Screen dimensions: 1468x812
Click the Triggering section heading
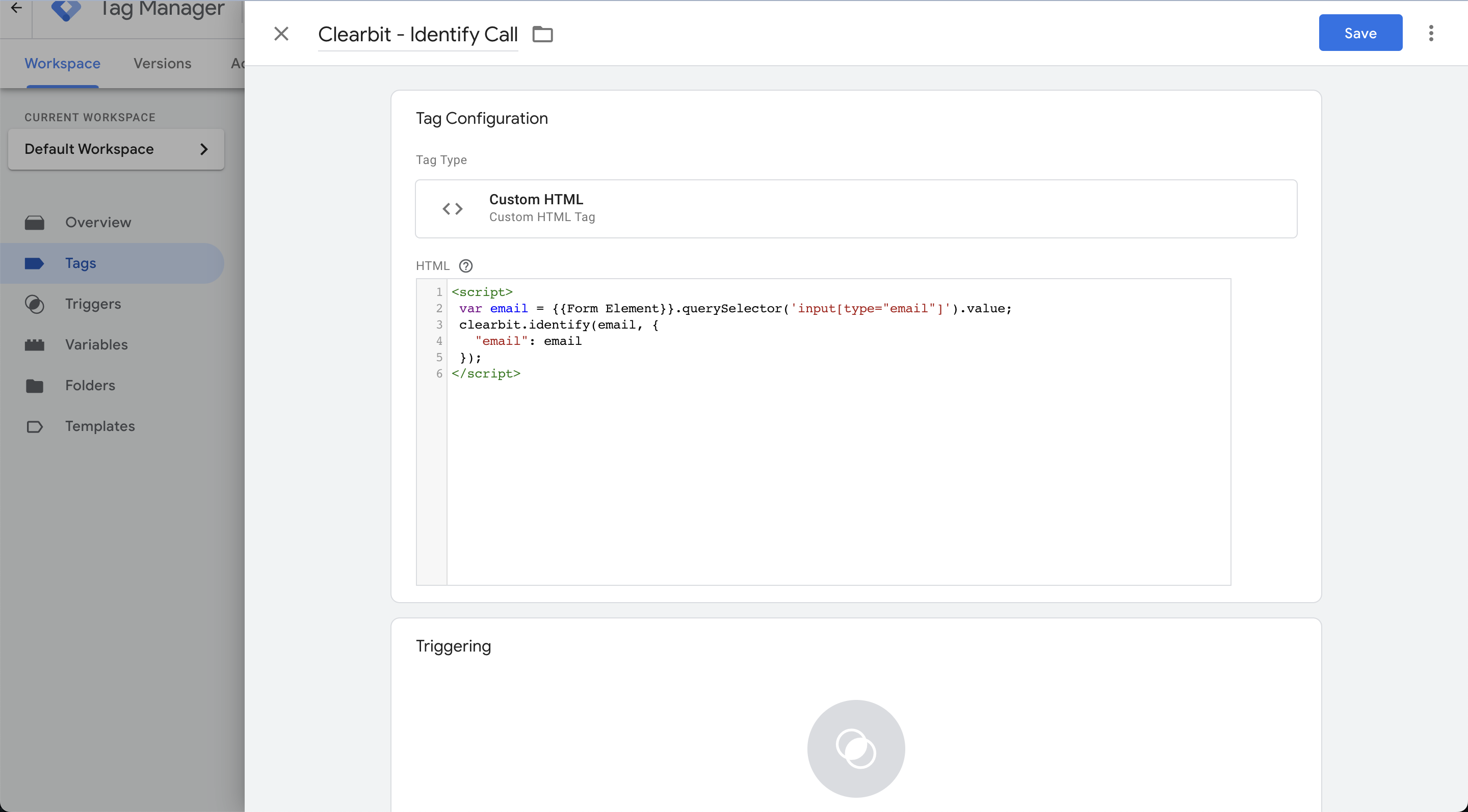453,646
